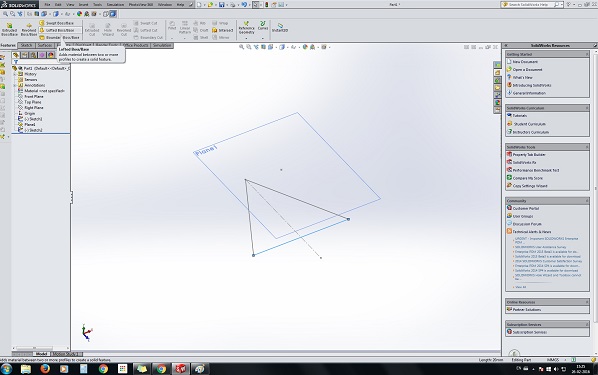
Task: Select Top Plane in feature tree
Action: point(33,102)
